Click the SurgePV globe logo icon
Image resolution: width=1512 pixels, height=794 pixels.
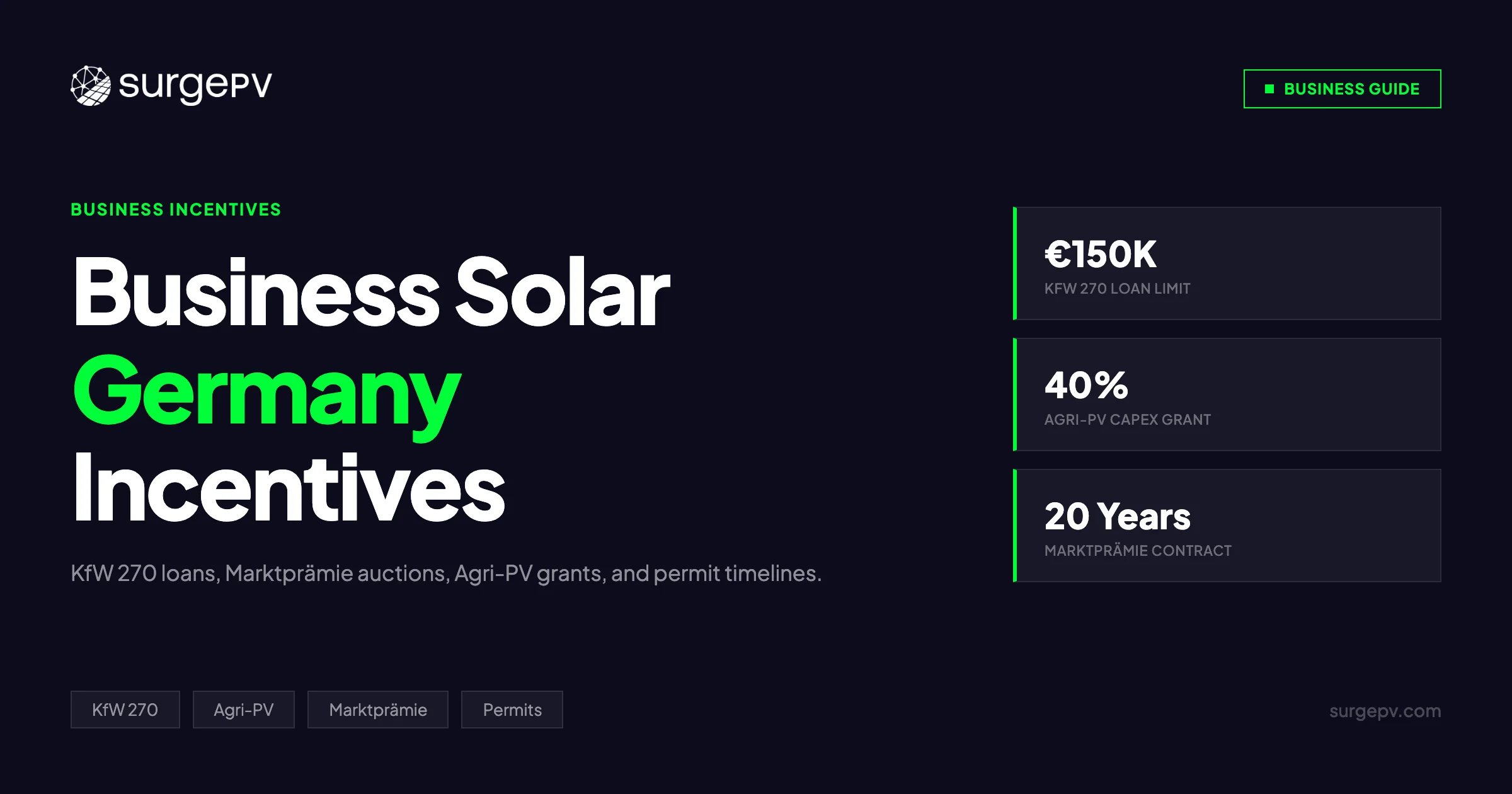pyautogui.click(x=91, y=86)
